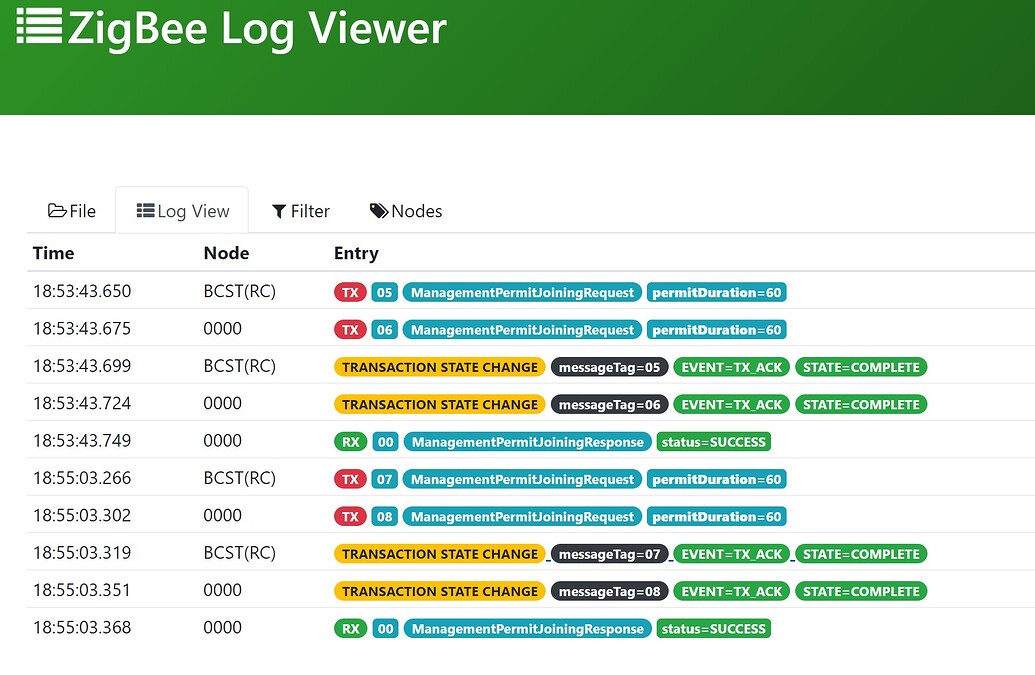
Task: Click the green RX badge at 18:53:43.749
Action: click(x=350, y=441)
